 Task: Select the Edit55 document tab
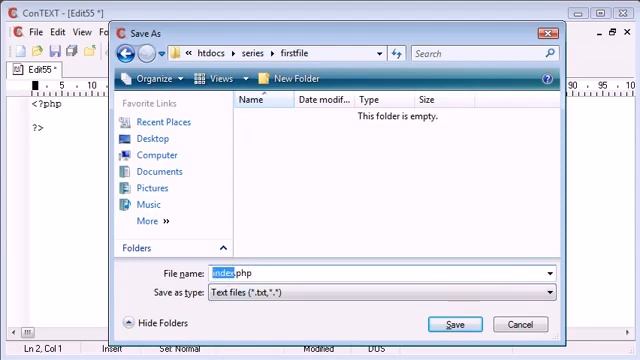click(x=35, y=70)
